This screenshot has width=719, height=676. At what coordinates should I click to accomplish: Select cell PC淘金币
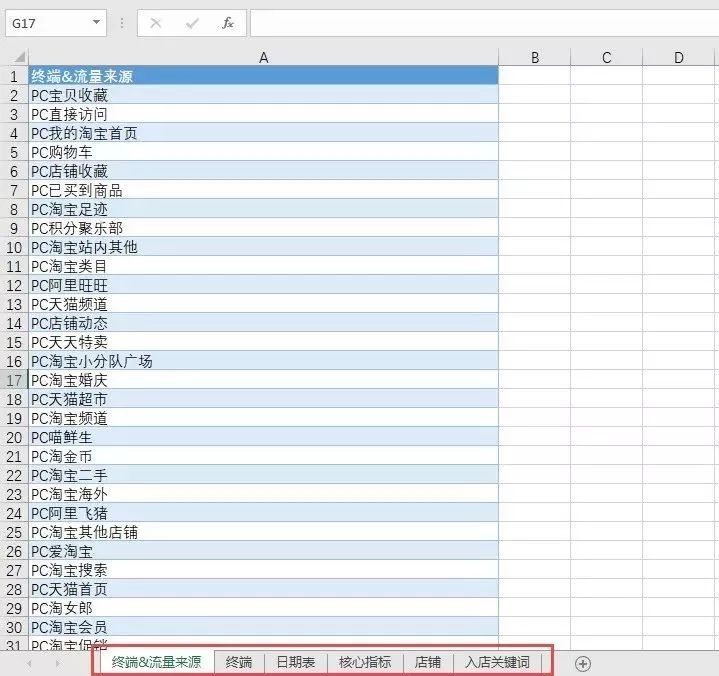pos(263,456)
